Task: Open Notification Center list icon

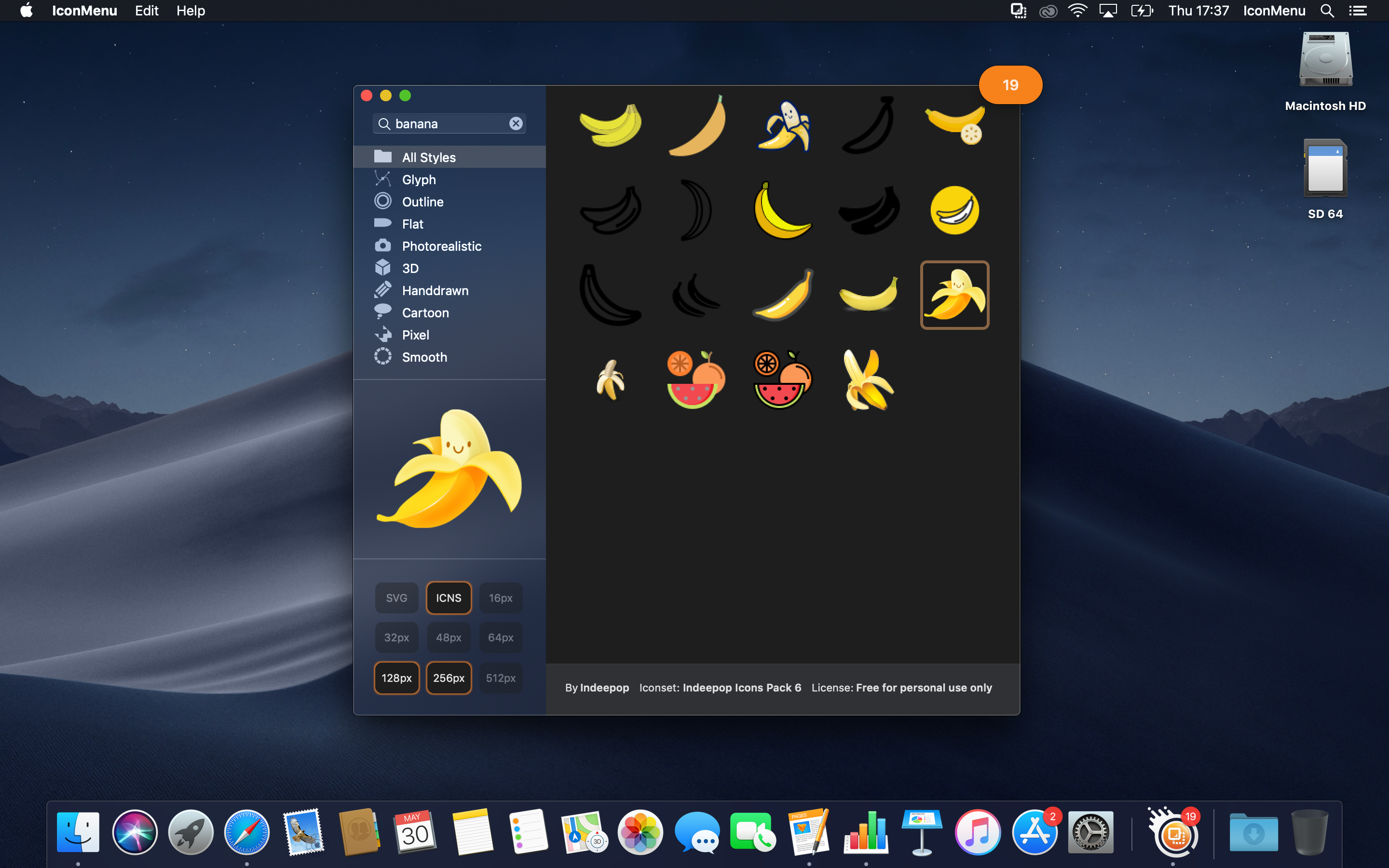Action: click(1358, 10)
